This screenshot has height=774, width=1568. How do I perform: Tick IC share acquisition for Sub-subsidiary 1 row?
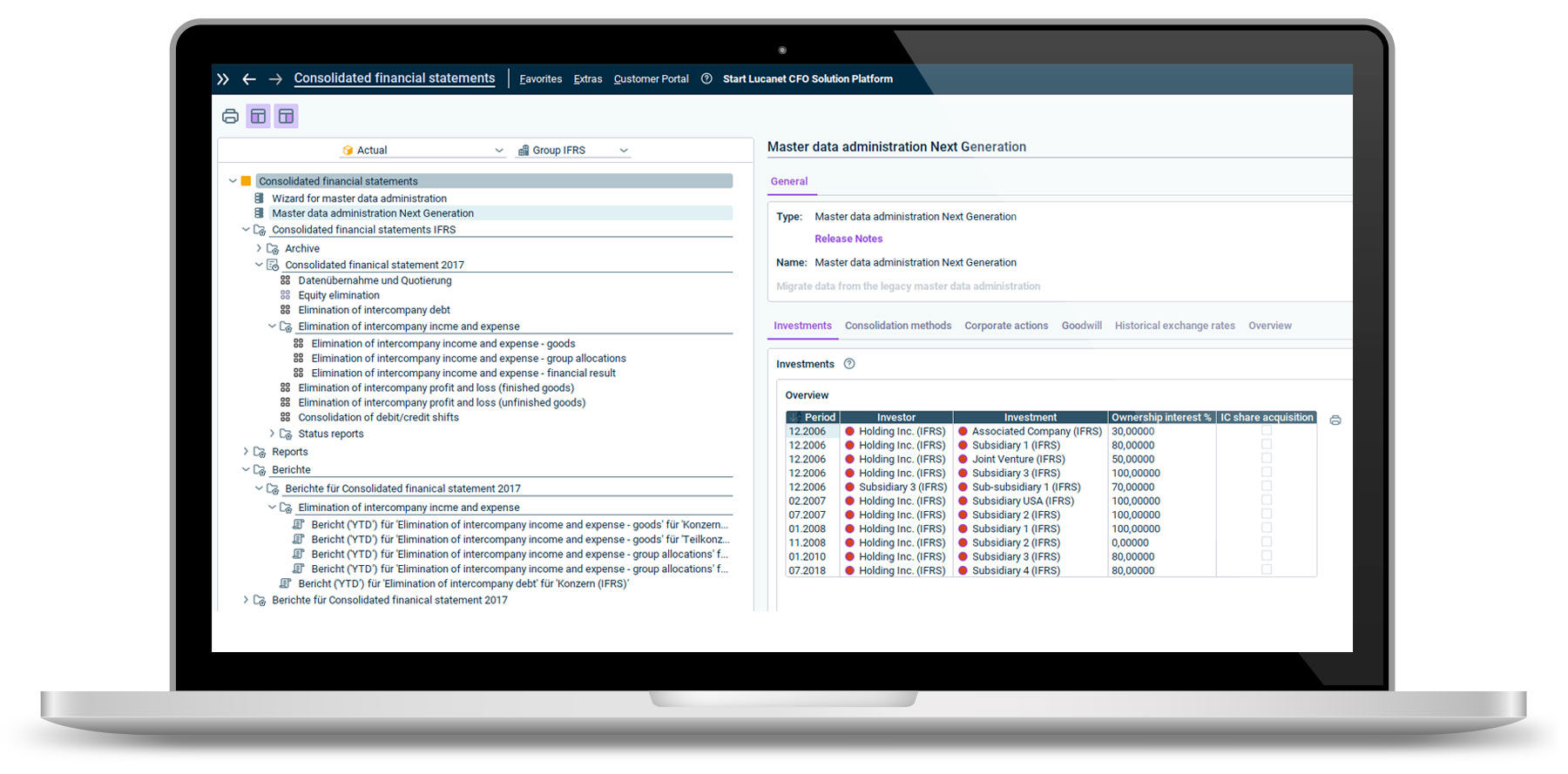point(1267,486)
